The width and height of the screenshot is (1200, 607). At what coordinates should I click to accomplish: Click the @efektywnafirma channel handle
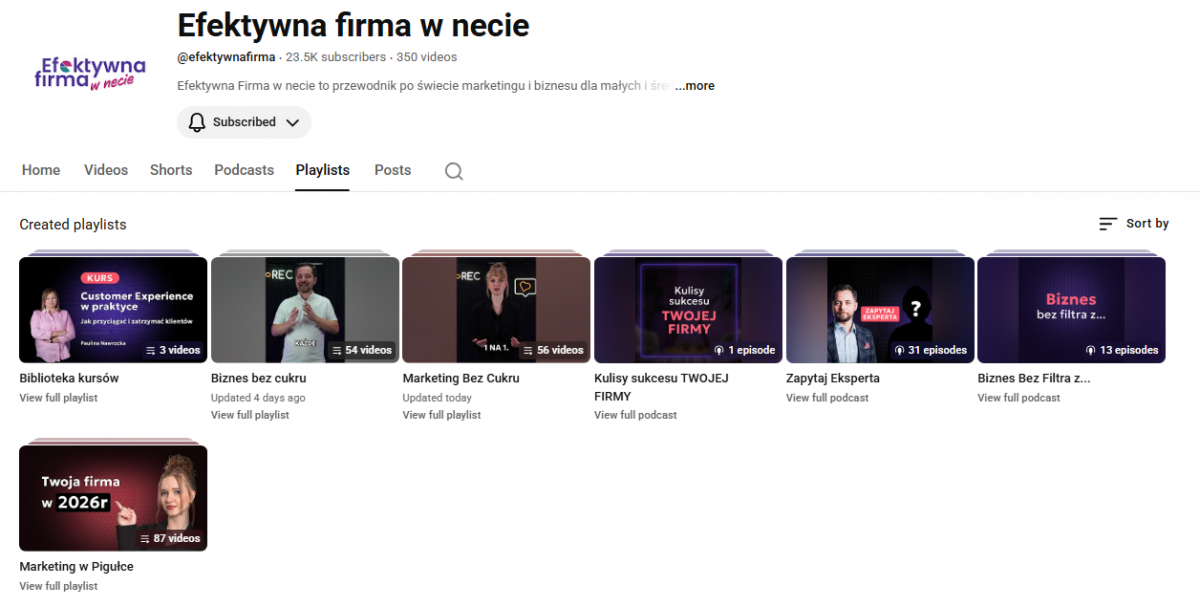(226, 57)
